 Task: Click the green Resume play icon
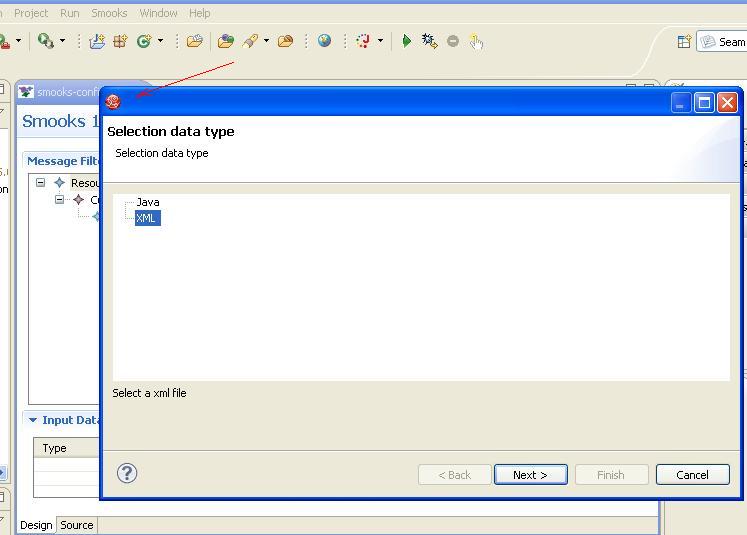(406, 41)
